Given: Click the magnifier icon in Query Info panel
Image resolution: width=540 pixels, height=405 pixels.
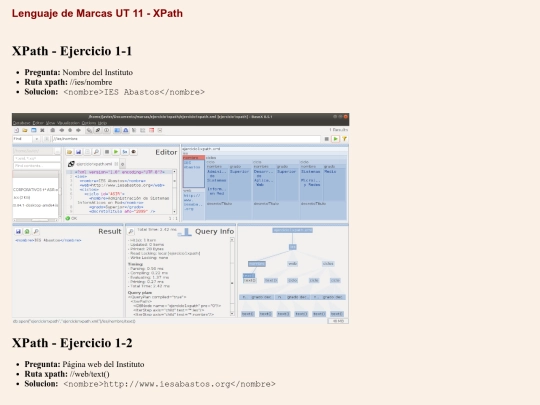Looking at the screenshot, I should [x=131, y=231].
